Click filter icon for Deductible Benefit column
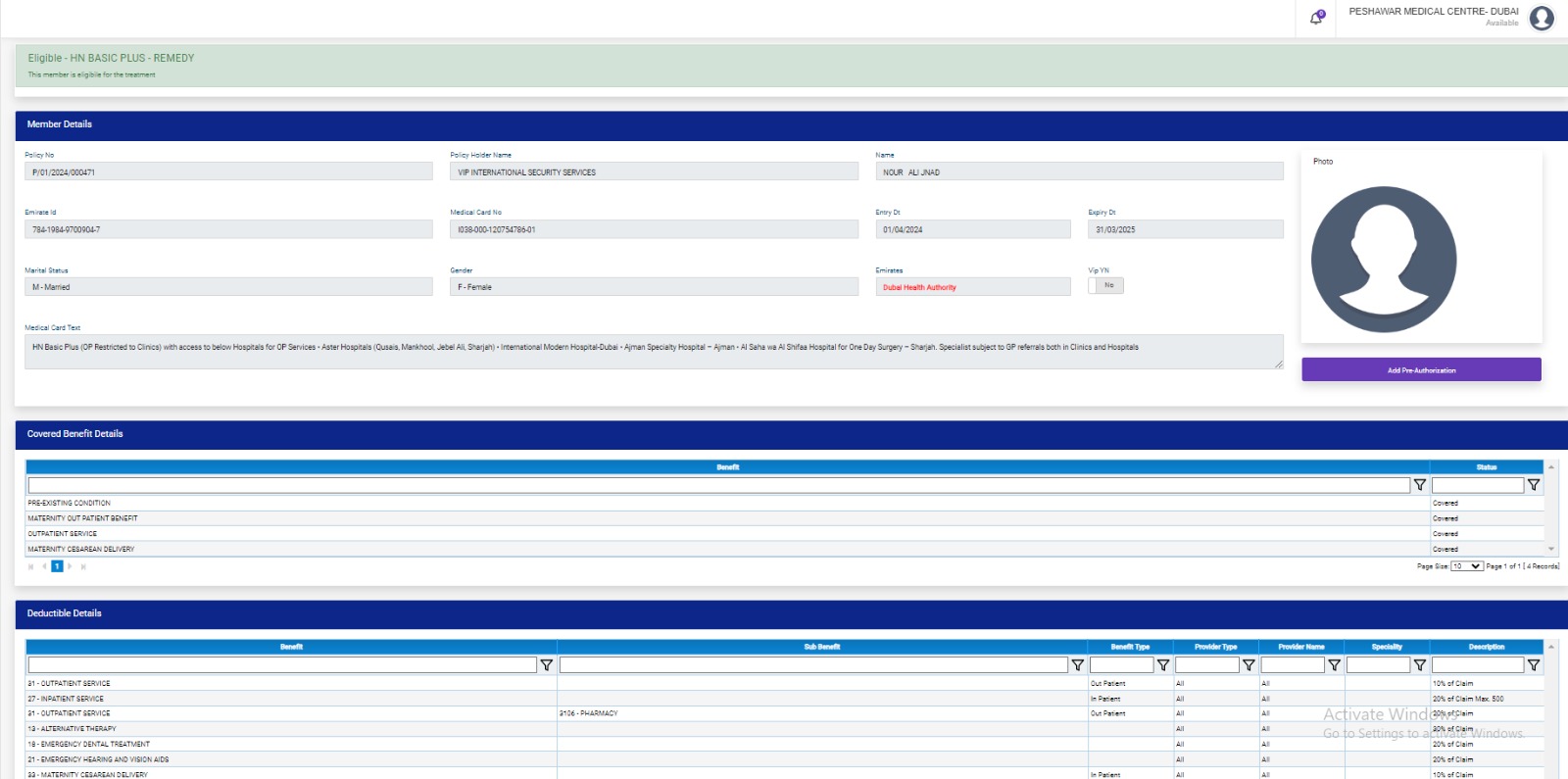The image size is (1568, 779). [547, 664]
